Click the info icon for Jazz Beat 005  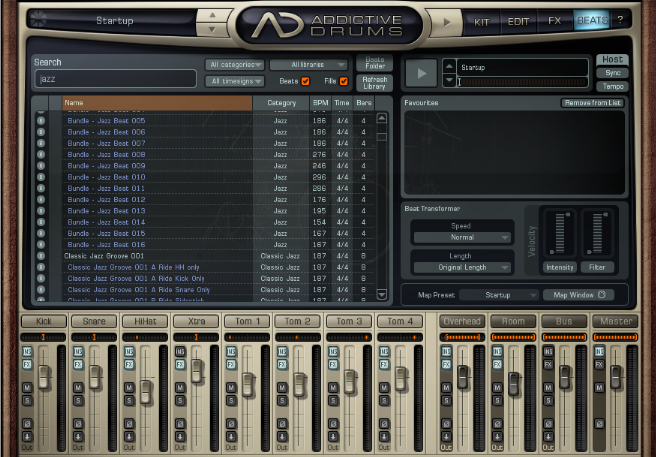pos(41,121)
